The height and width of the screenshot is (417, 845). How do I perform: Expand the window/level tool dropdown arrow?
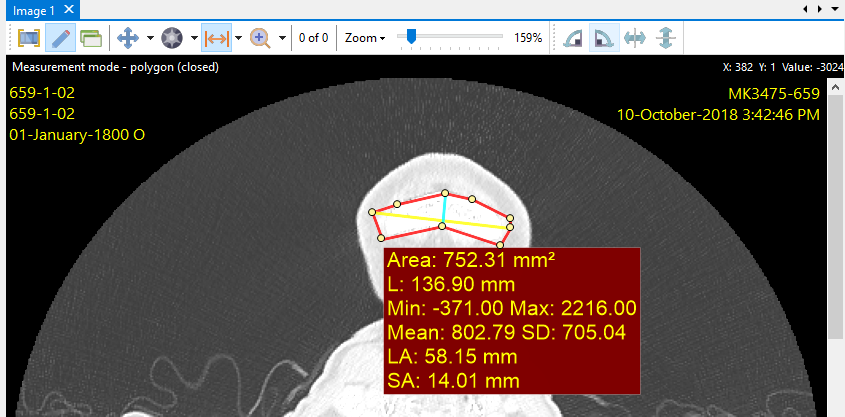pos(193,38)
